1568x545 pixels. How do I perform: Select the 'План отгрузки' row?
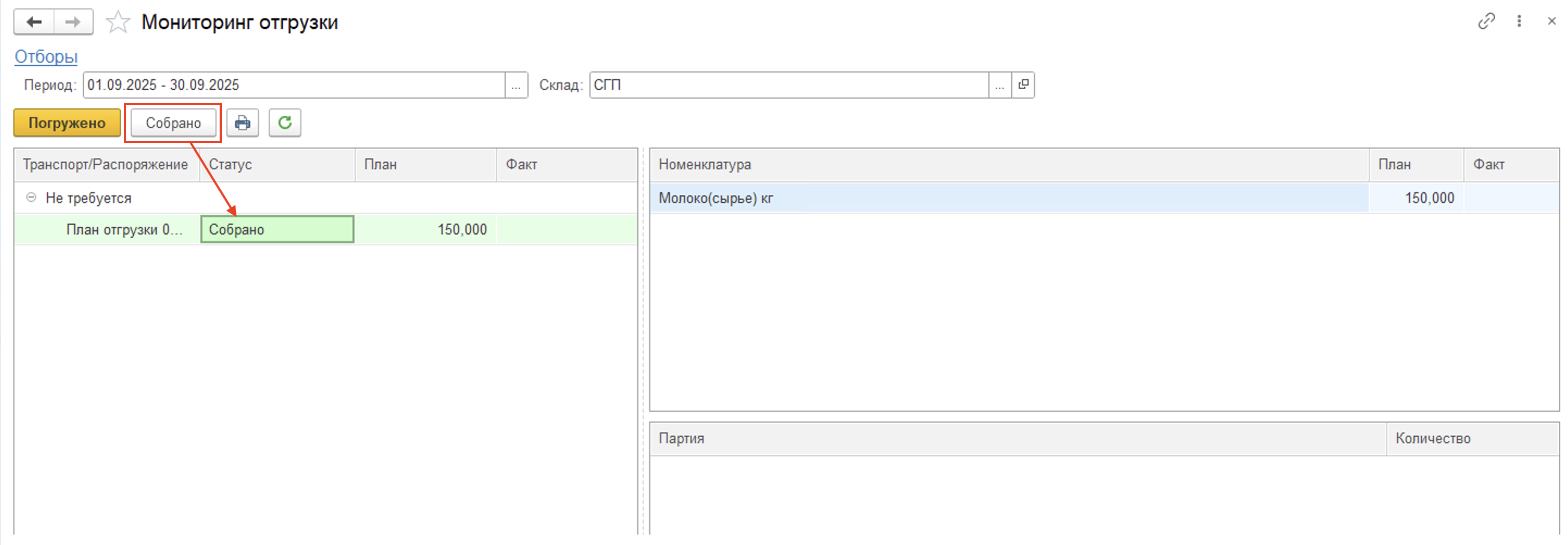pyautogui.click(x=124, y=230)
